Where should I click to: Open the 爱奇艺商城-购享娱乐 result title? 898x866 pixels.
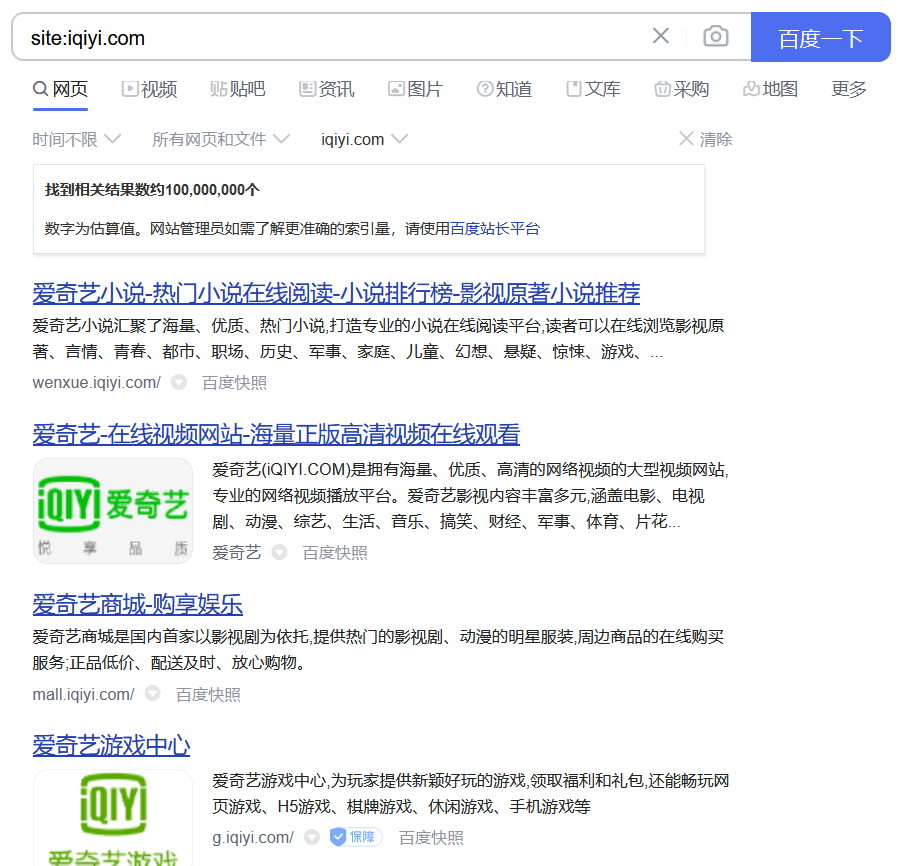pyautogui.click(x=137, y=604)
